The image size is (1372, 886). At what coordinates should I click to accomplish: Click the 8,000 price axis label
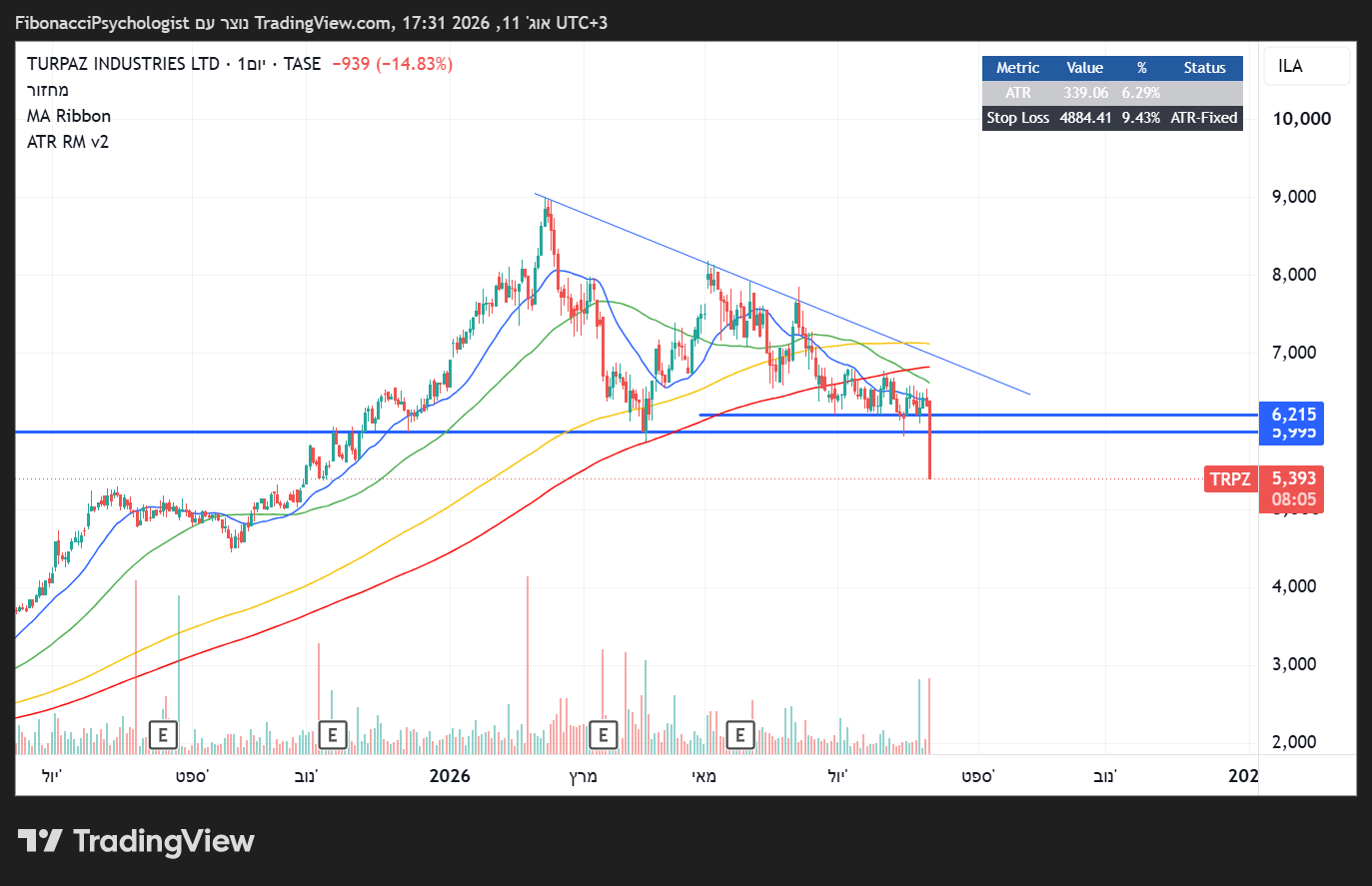(1294, 275)
